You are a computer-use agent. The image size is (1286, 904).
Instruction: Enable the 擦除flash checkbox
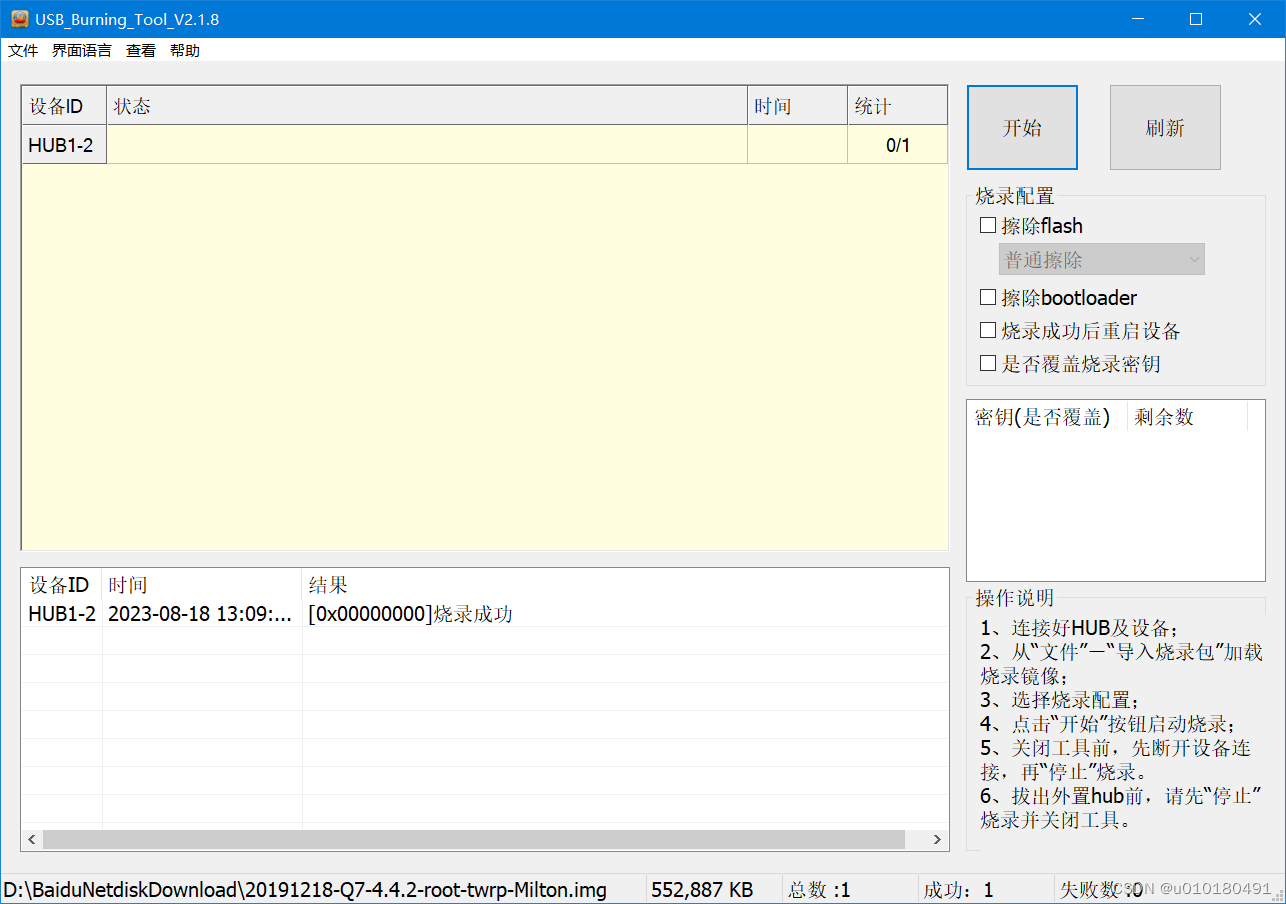point(988,226)
